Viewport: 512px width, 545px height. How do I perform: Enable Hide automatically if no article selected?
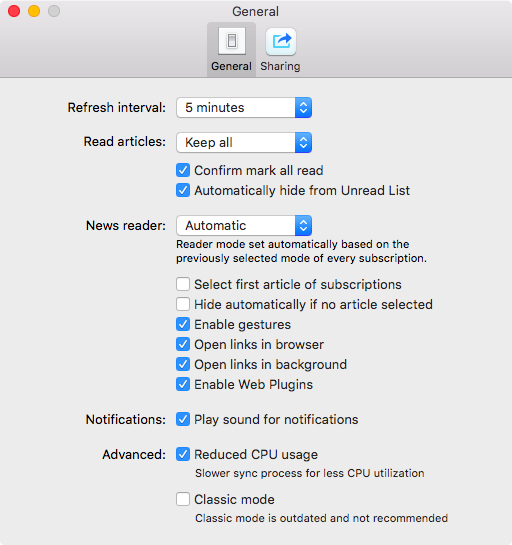click(183, 304)
